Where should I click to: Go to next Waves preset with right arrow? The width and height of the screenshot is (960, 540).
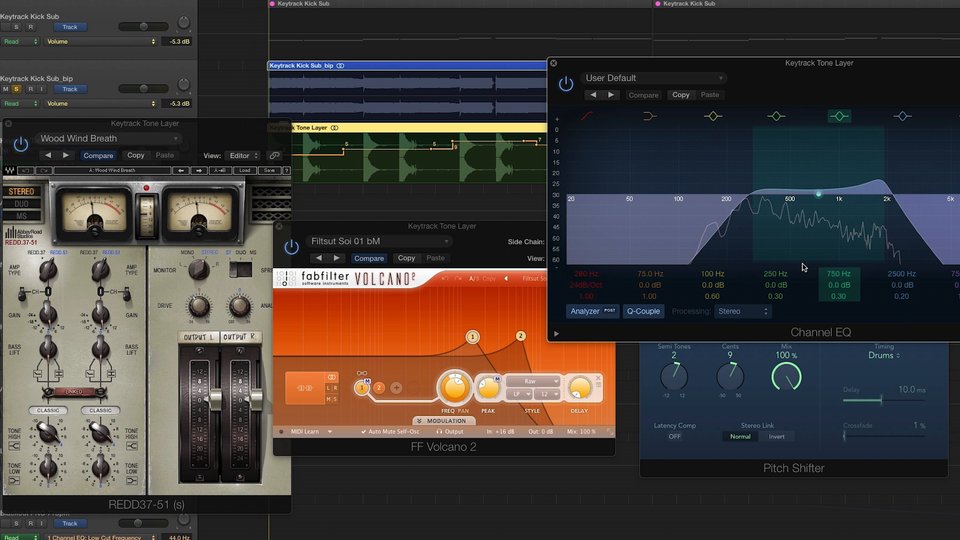(x=199, y=170)
